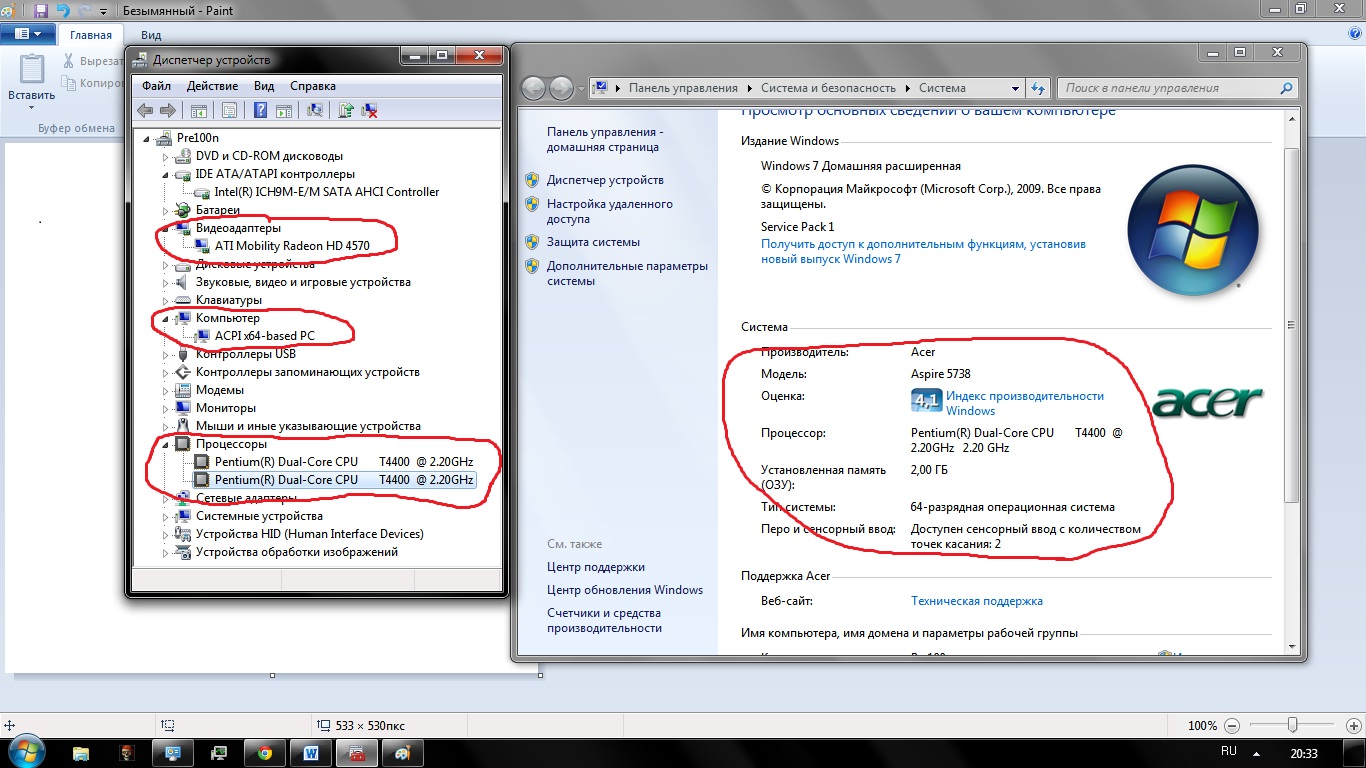Open the Действие menu in Device Manager

[212, 86]
